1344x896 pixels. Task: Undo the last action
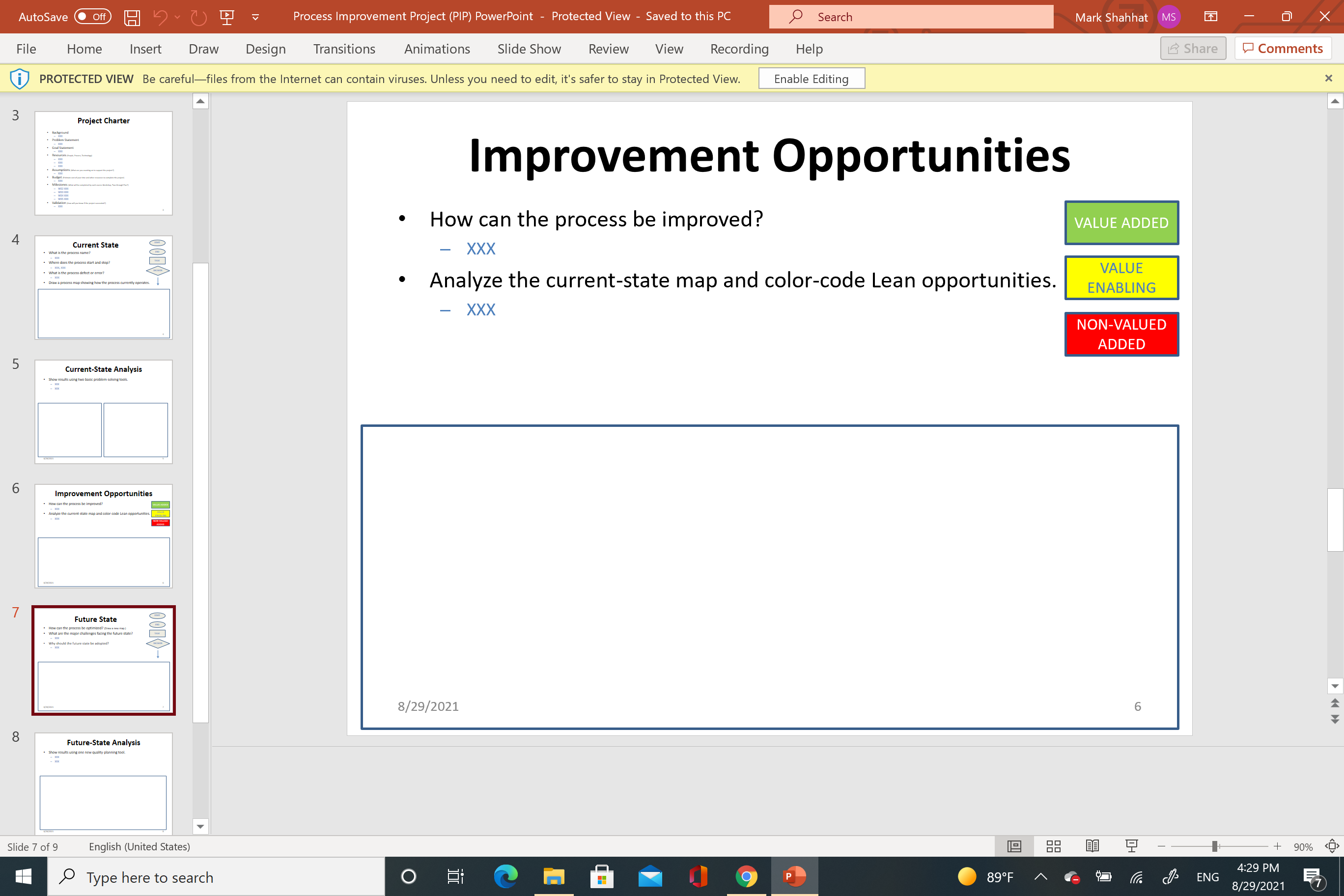coord(161,17)
